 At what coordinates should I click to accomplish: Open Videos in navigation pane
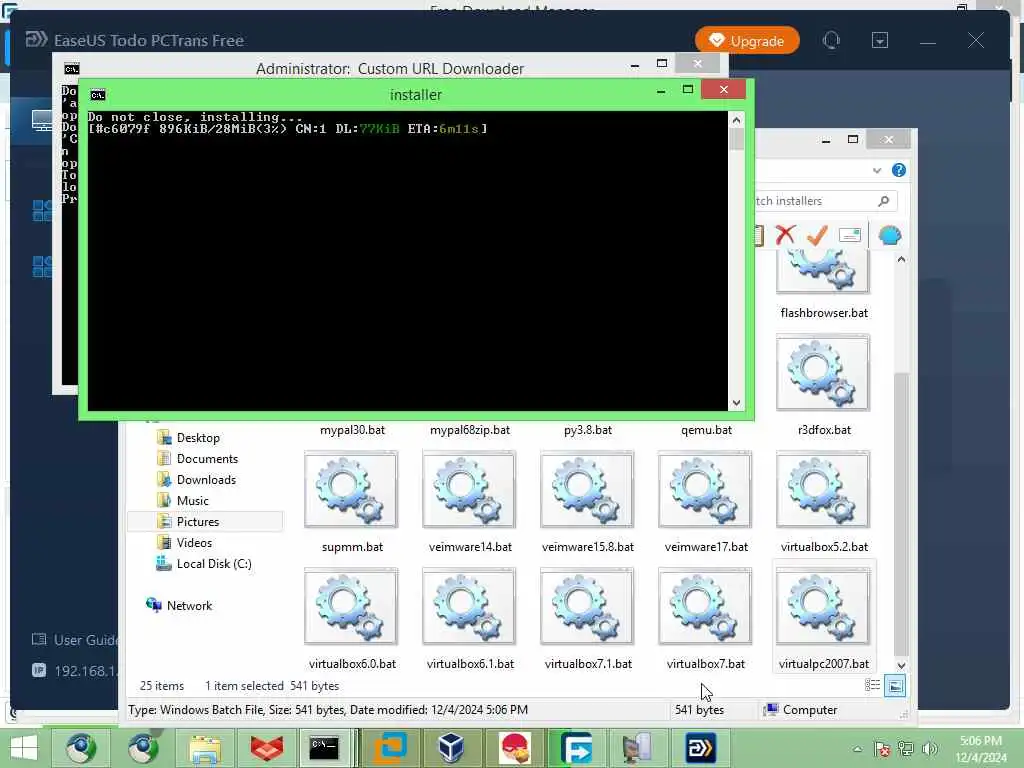click(x=194, y=542)
